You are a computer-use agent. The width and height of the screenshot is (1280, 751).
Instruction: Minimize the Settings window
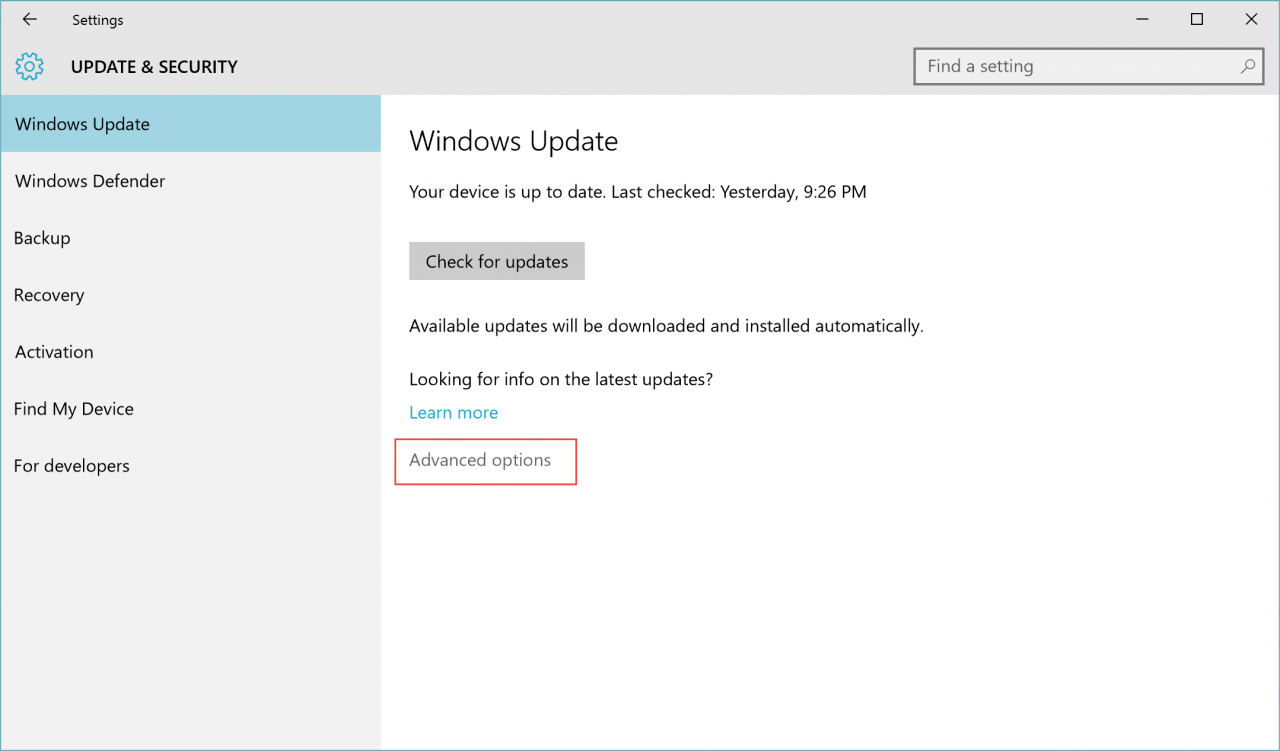[x=1143, y=19]
